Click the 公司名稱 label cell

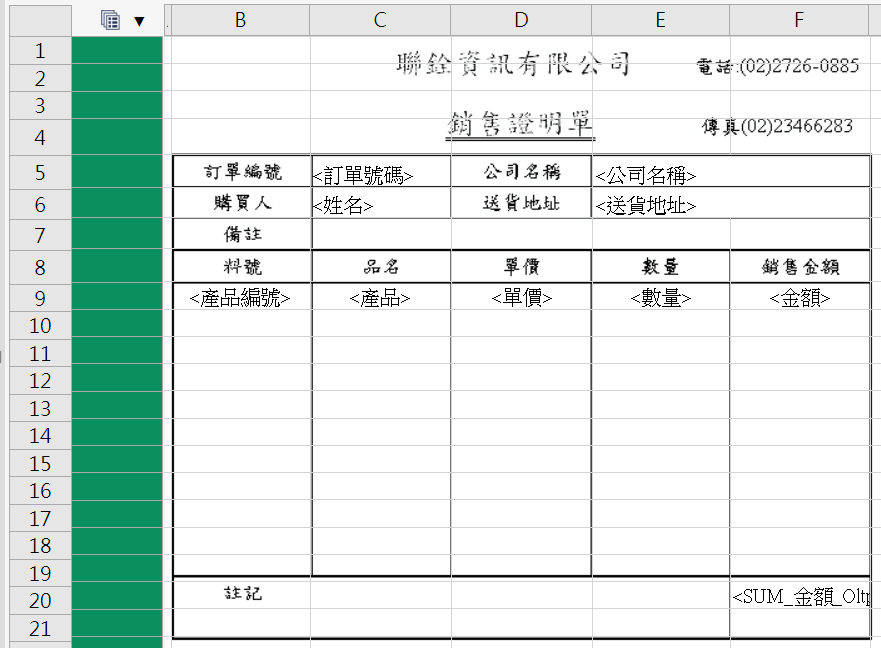tap(521, 171)
